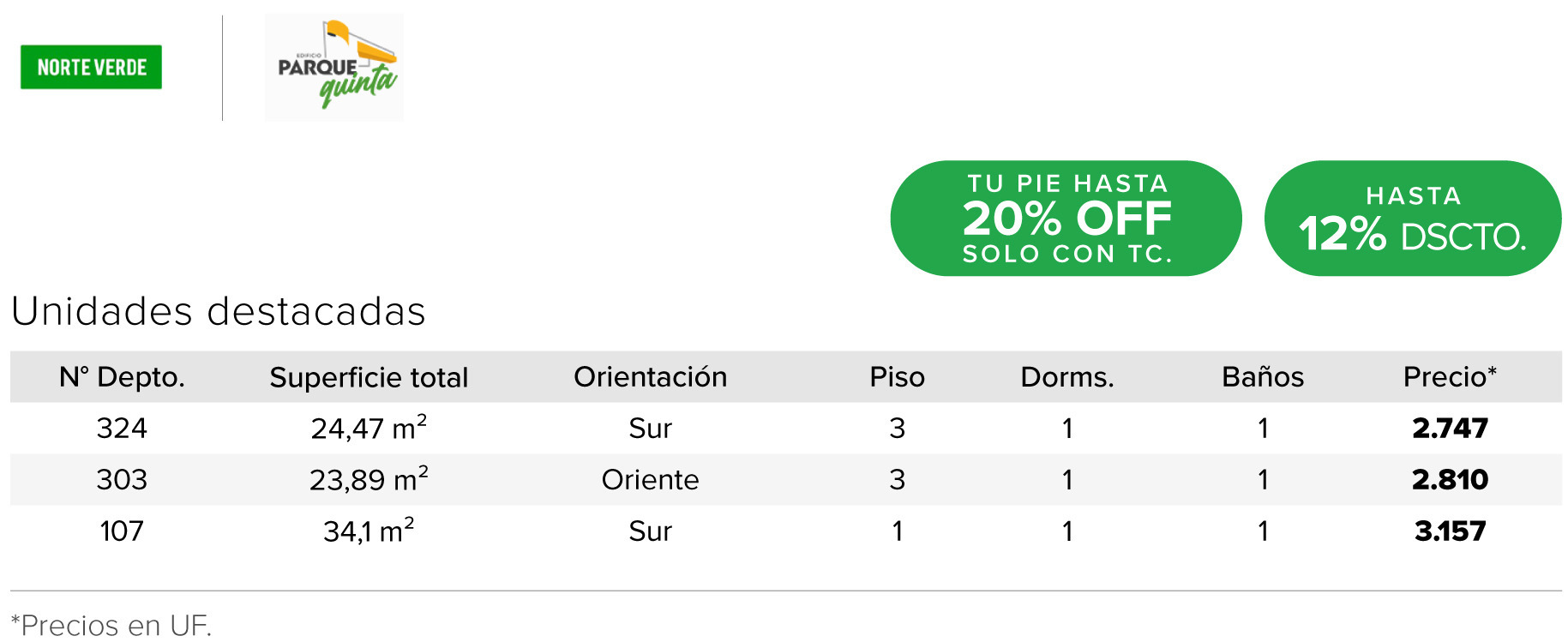Click the price 3.157
This screenshot has width=1568, height=642.
(x=1450, y=531)
